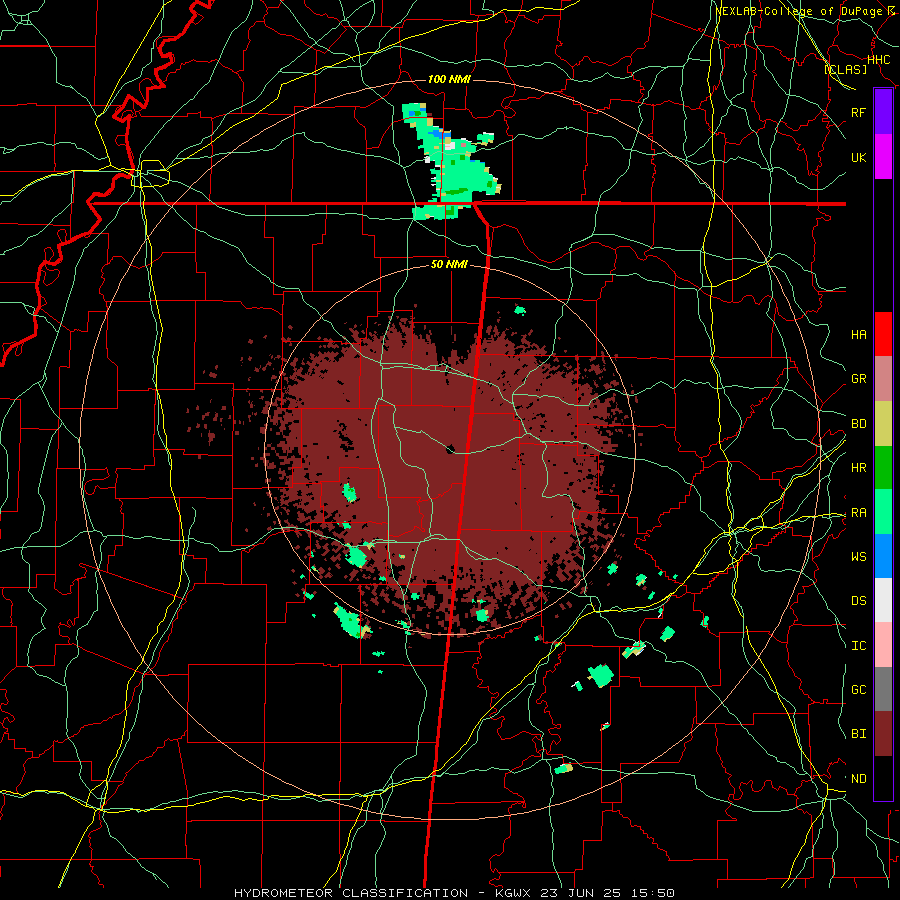Click the [CLAS] units label
900x900 pixels.
845,69
